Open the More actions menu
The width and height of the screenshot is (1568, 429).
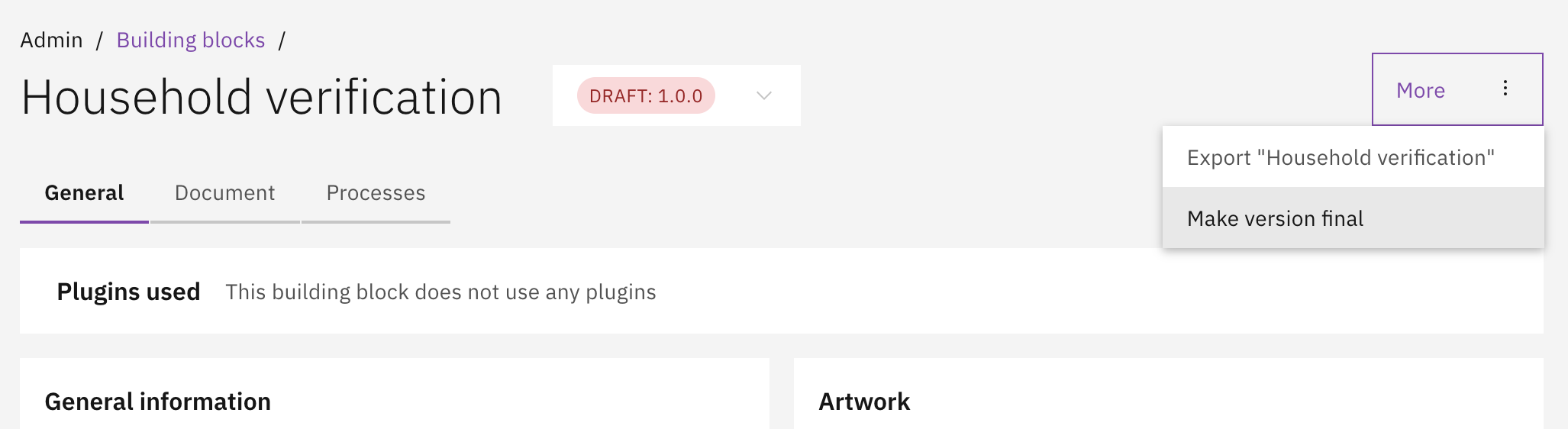tap(1457, 89)
